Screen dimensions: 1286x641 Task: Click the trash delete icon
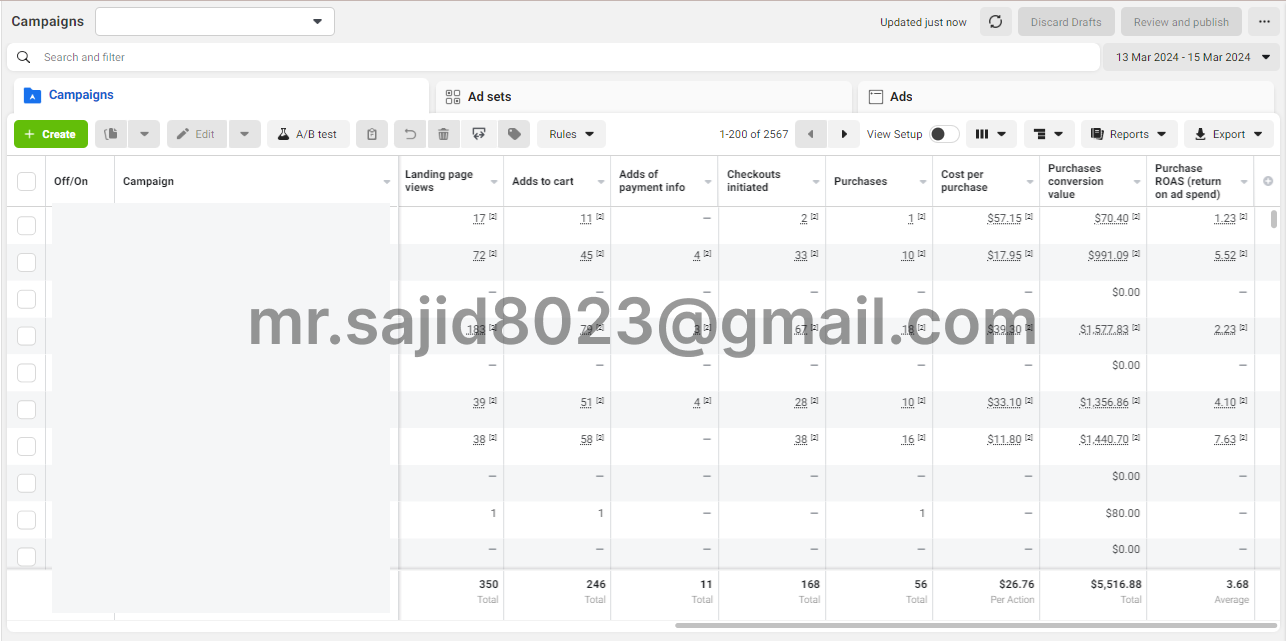[444, 134]
